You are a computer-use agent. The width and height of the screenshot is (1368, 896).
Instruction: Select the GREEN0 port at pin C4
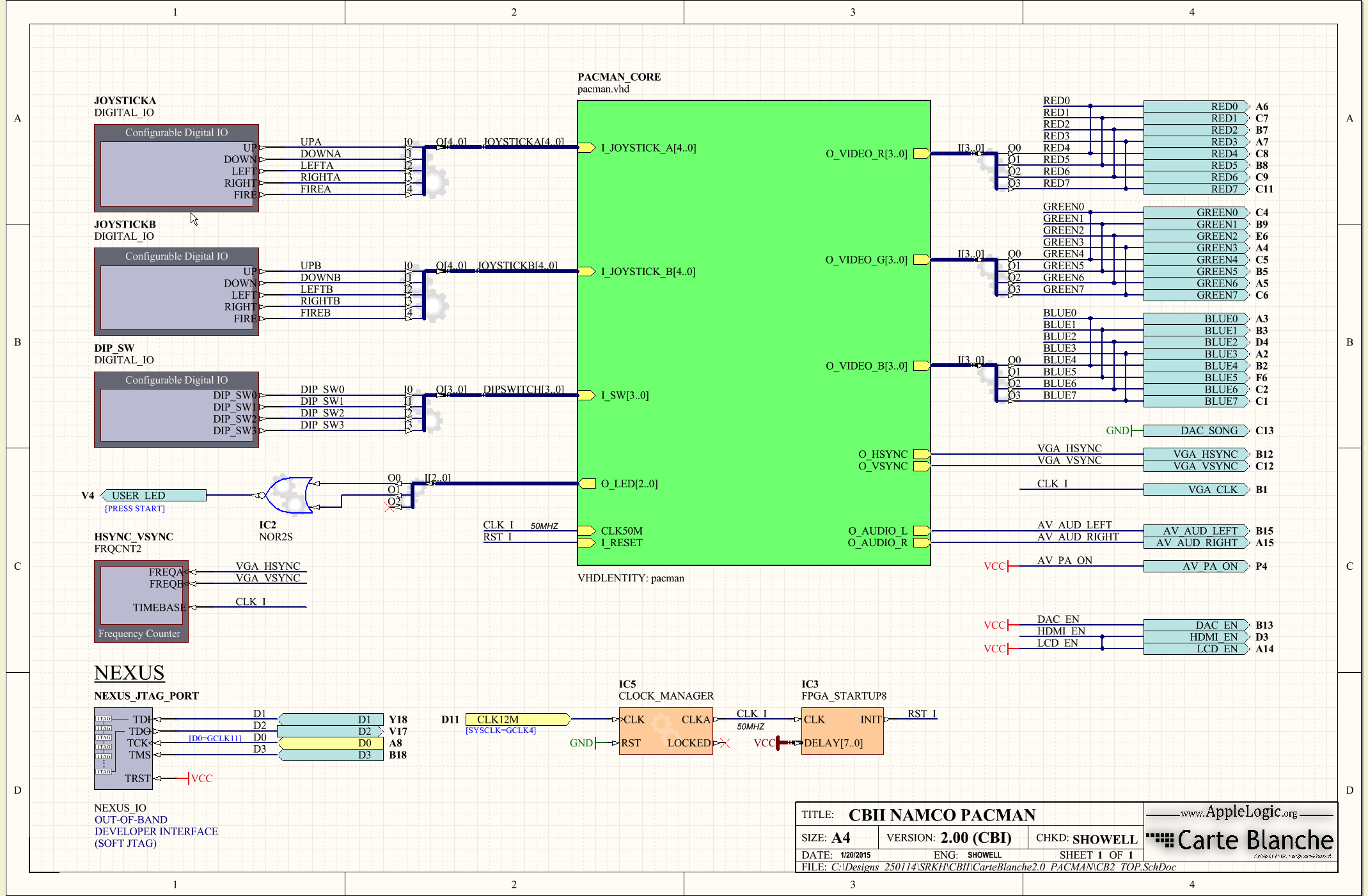[x=1196, y=213]
